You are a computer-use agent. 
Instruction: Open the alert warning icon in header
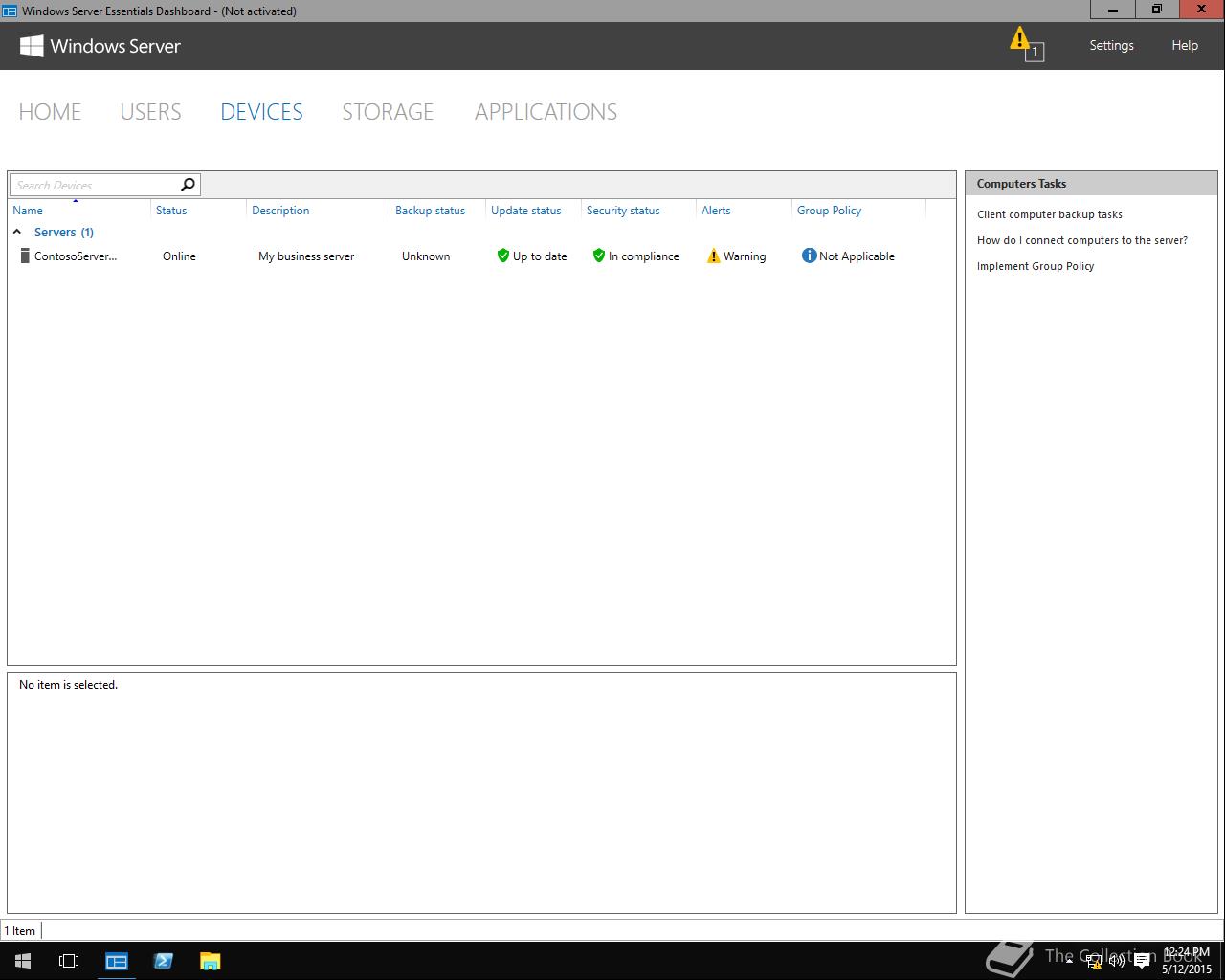coord(1026,44)
